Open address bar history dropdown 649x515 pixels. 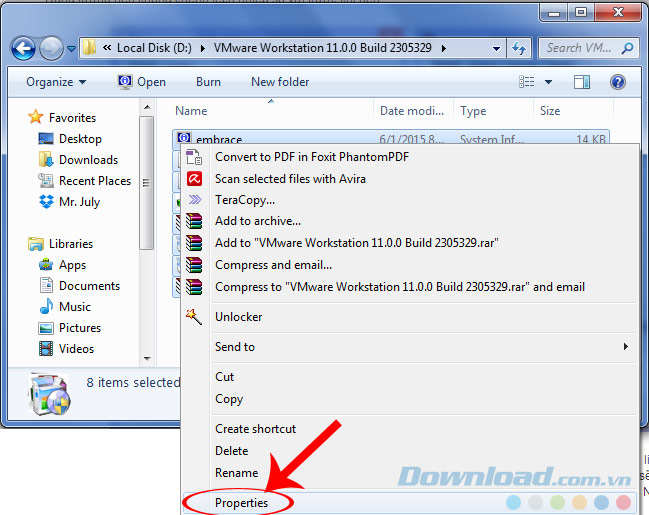tap(496, 48)
